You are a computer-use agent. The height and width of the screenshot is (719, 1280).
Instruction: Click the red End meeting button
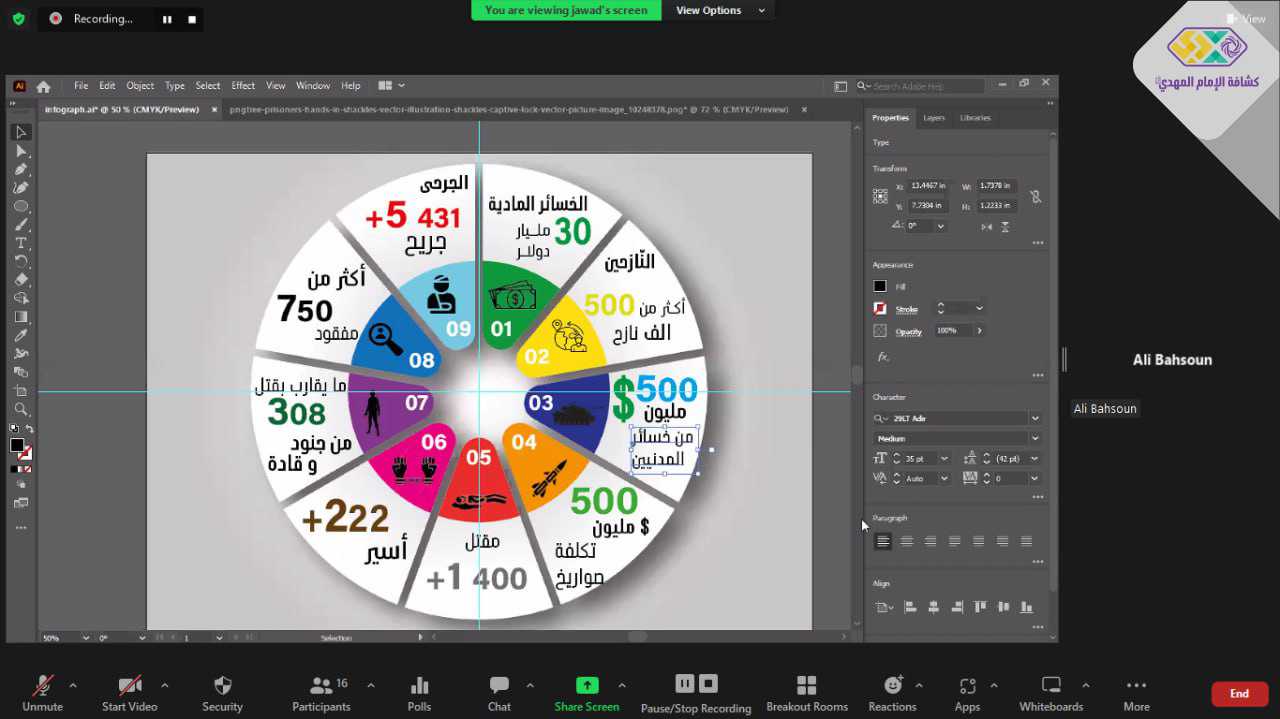pos(1239,693)
